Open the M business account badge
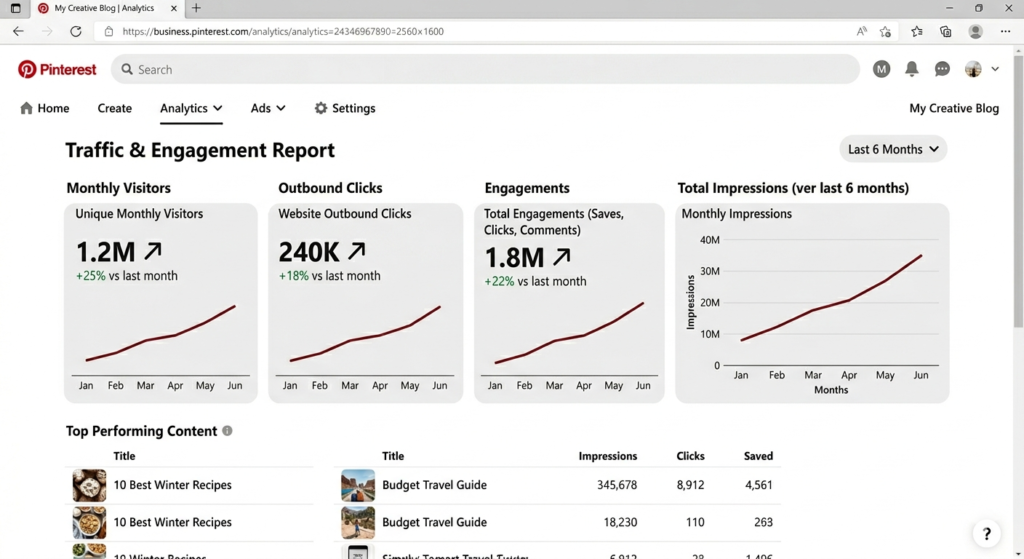This screenshot has height=559, width=1024. point(881,69)
